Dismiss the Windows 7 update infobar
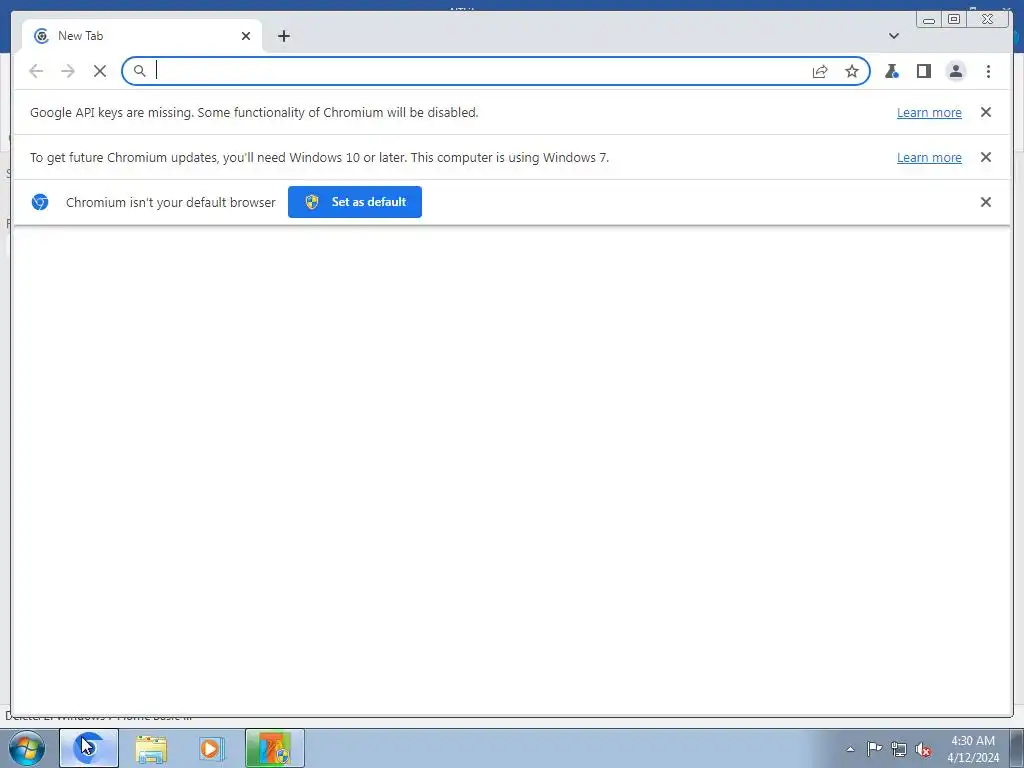 986,157
